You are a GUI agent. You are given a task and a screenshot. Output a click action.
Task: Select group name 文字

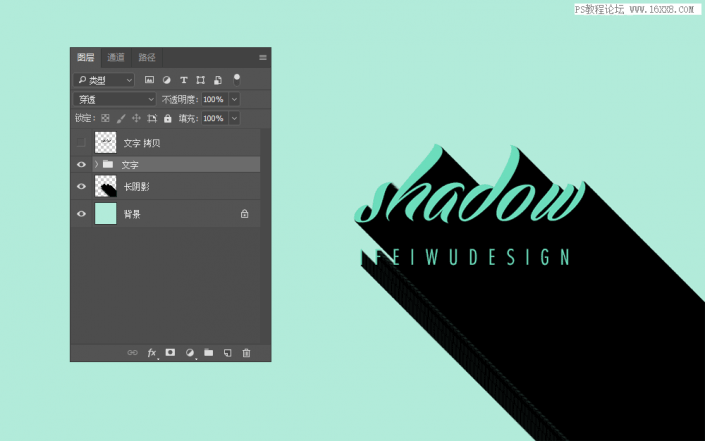pos(130,165)
